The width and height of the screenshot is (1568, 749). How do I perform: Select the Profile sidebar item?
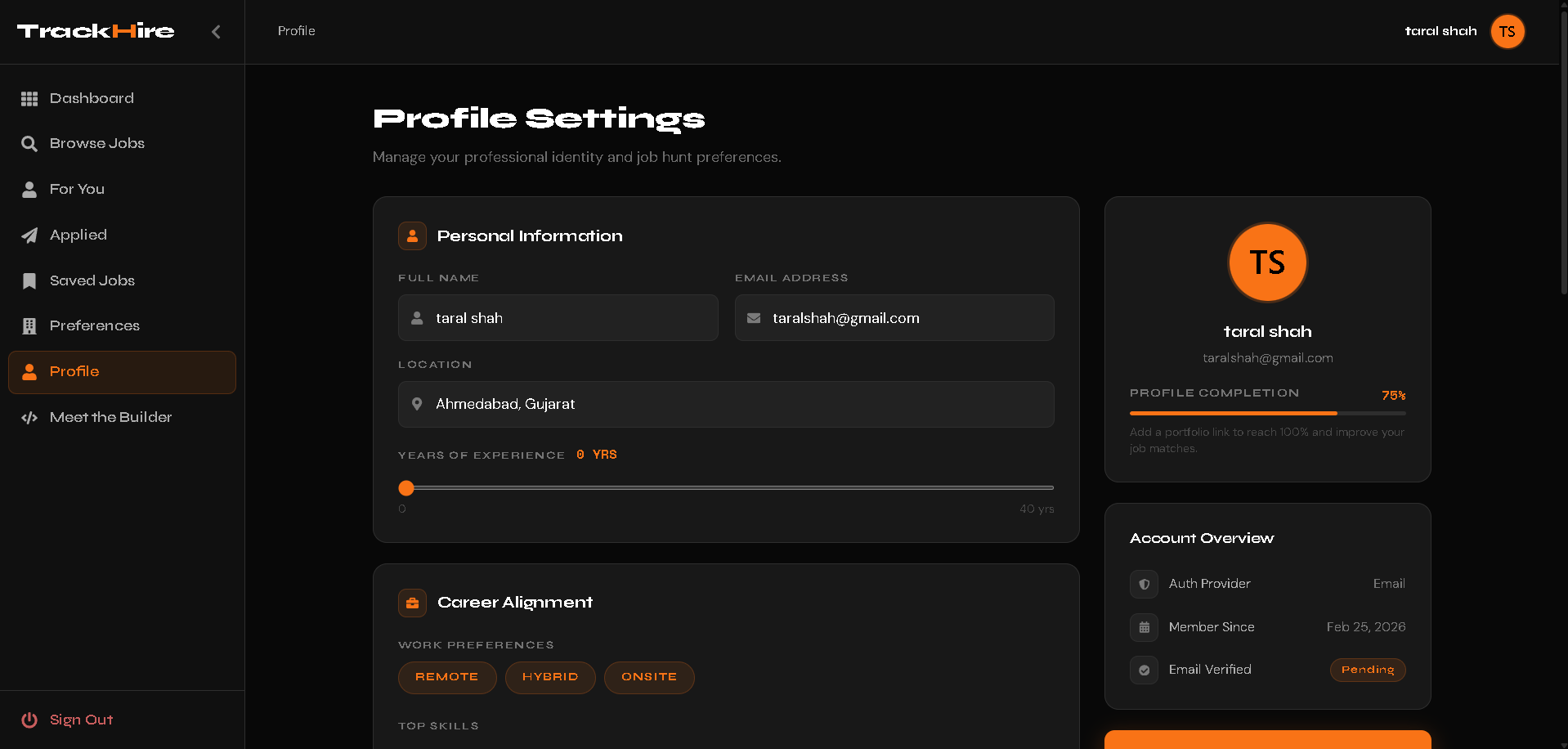tap(122, 372)
